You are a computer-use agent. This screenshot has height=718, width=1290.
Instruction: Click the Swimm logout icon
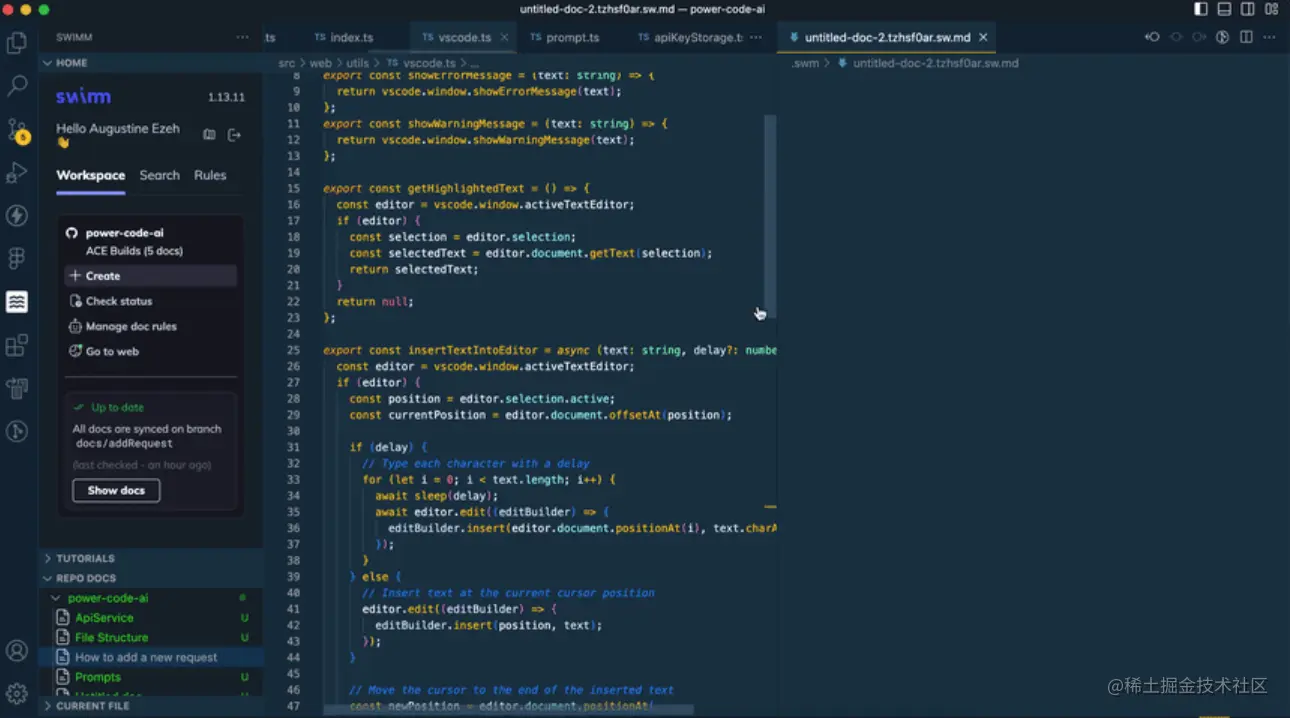(x=235, y=134)
